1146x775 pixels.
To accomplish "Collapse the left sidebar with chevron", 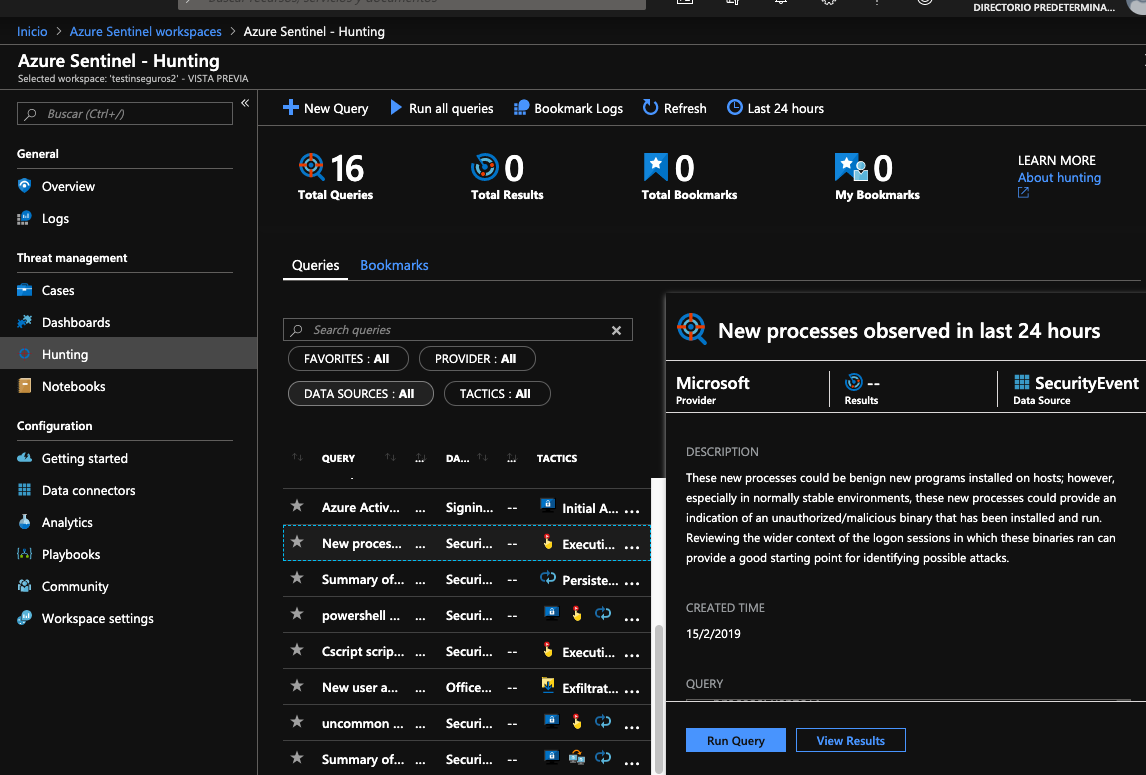I will (x=245, y=104).
